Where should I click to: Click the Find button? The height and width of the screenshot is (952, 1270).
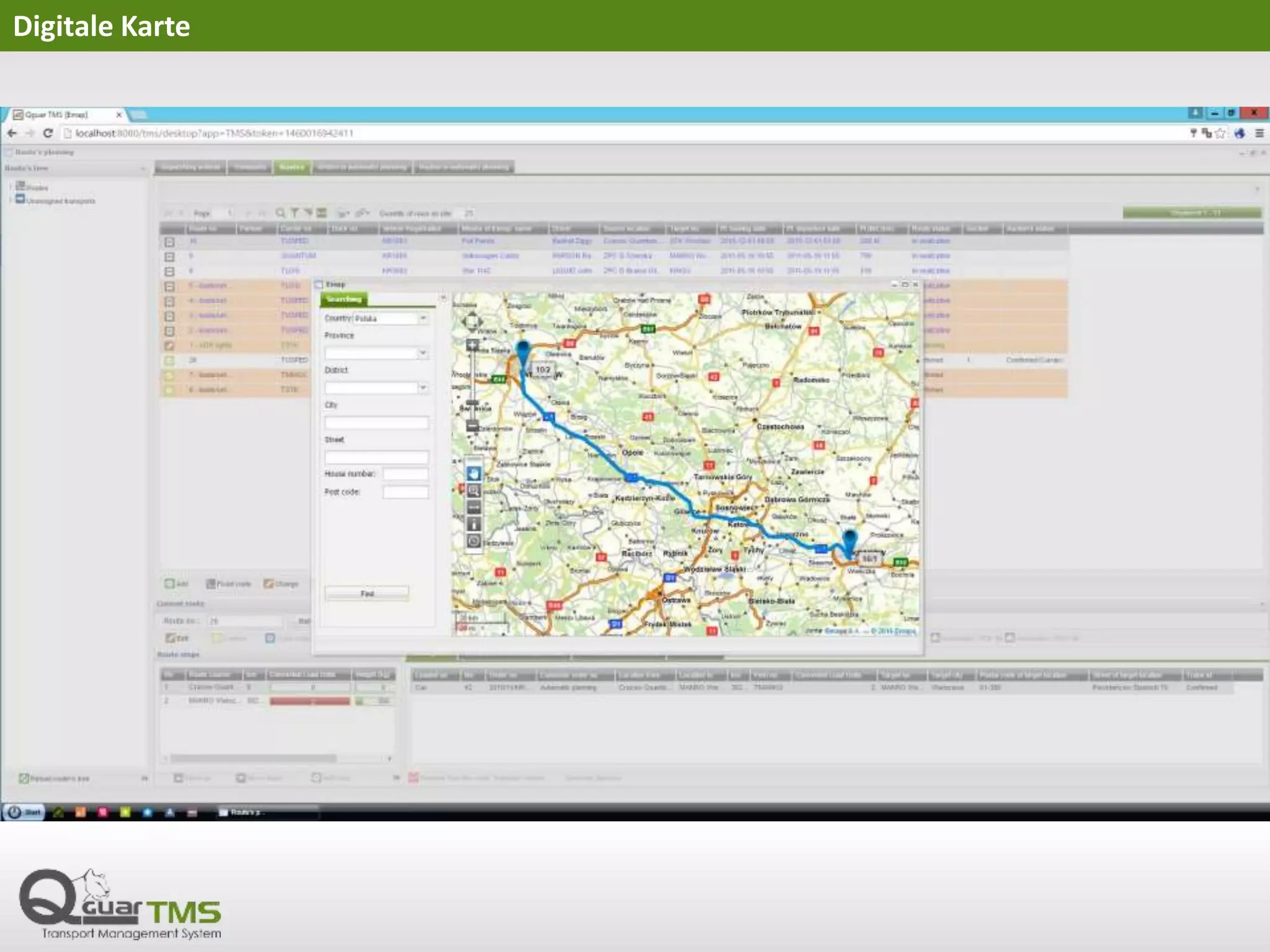[x=367, y=594]
